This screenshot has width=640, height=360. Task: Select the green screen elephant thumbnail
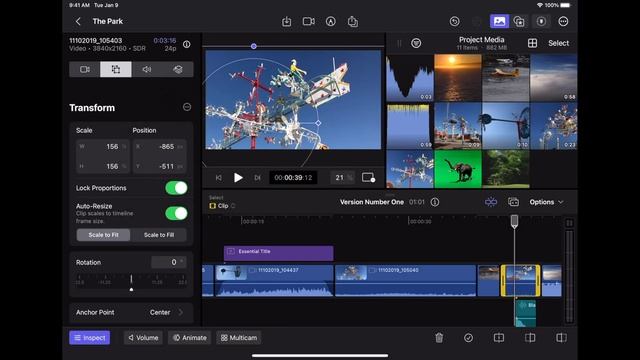pyautogui.click(x=458, y=169)
